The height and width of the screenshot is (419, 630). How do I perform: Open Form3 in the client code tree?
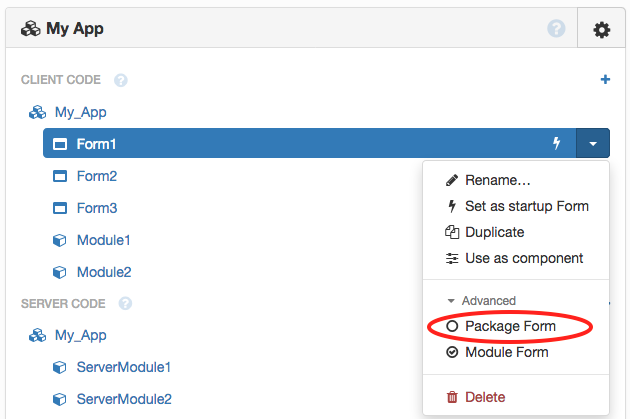[x=97, y=208]
